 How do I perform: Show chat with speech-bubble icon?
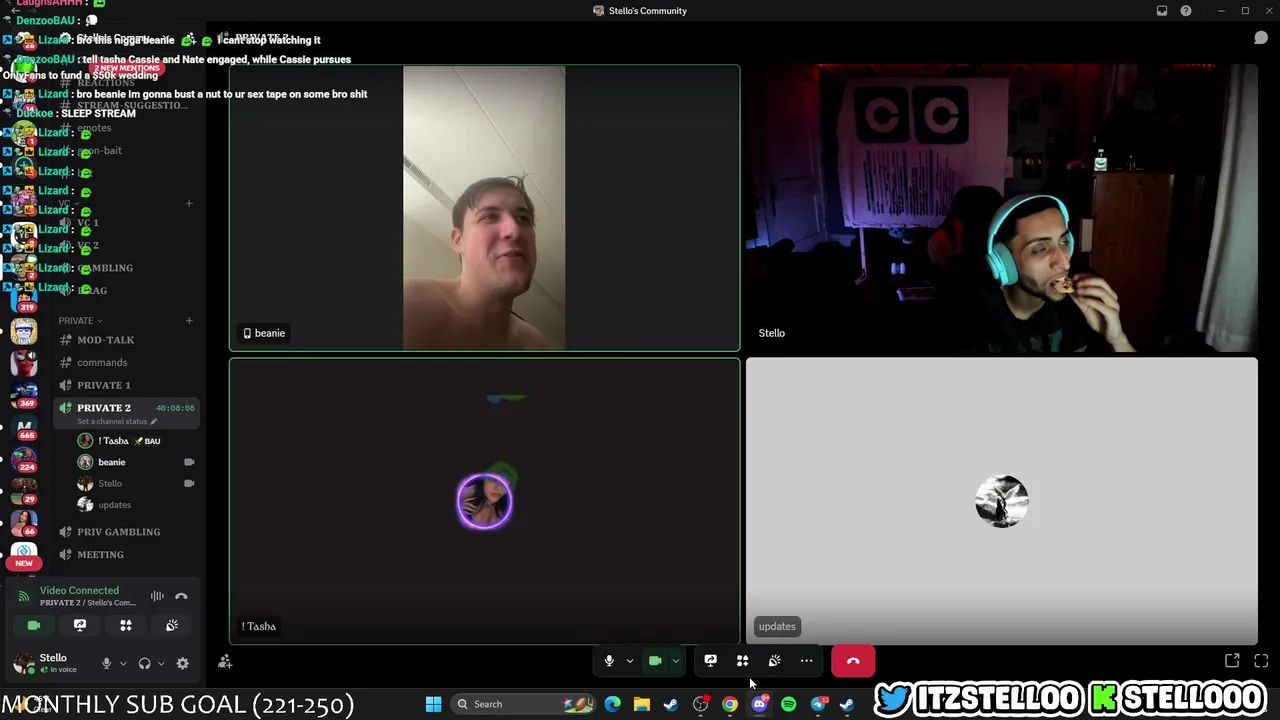pyautogui.click(x=1261, y=38)
